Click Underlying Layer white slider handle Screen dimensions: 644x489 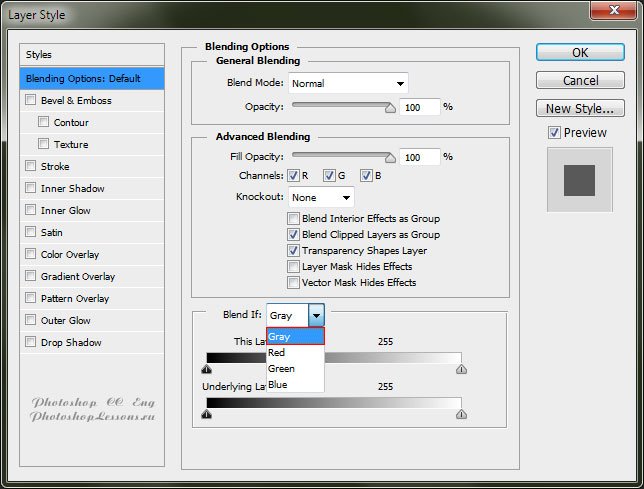[x=461, y=413]
